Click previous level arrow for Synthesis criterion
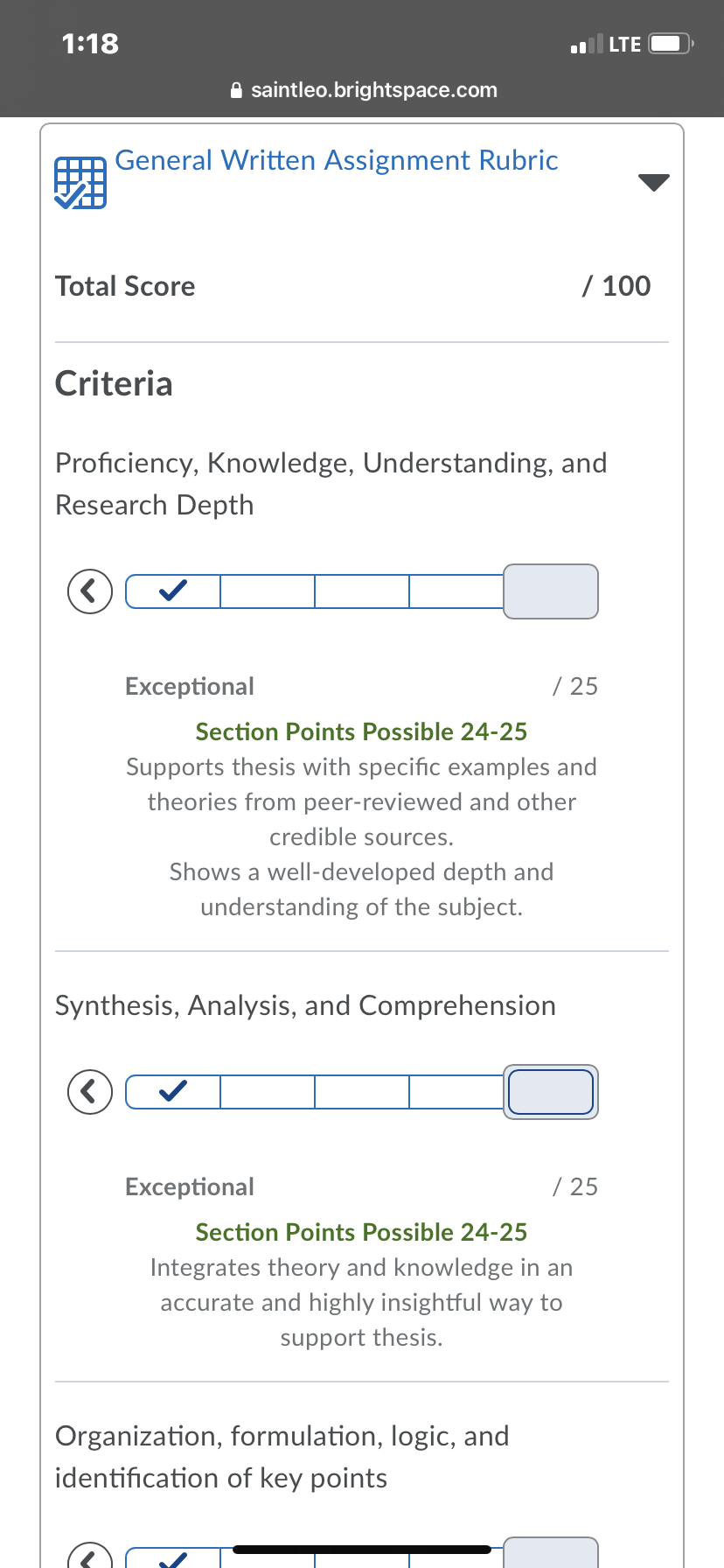This screenshot has width=724, height=1568. click(90, 1092)
